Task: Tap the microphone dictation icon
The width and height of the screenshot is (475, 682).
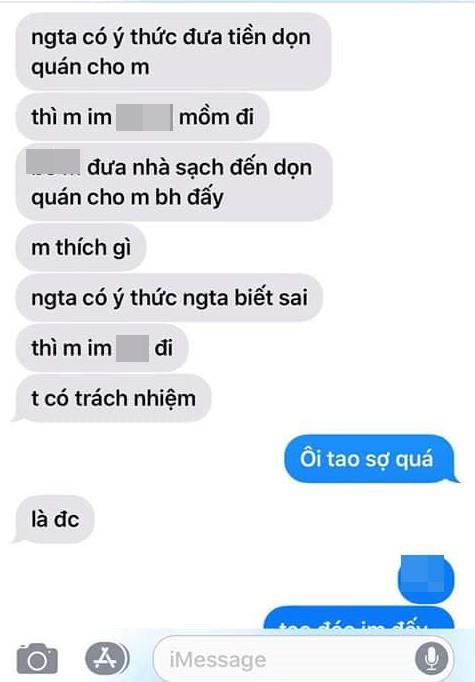Action: click(432, 659)
